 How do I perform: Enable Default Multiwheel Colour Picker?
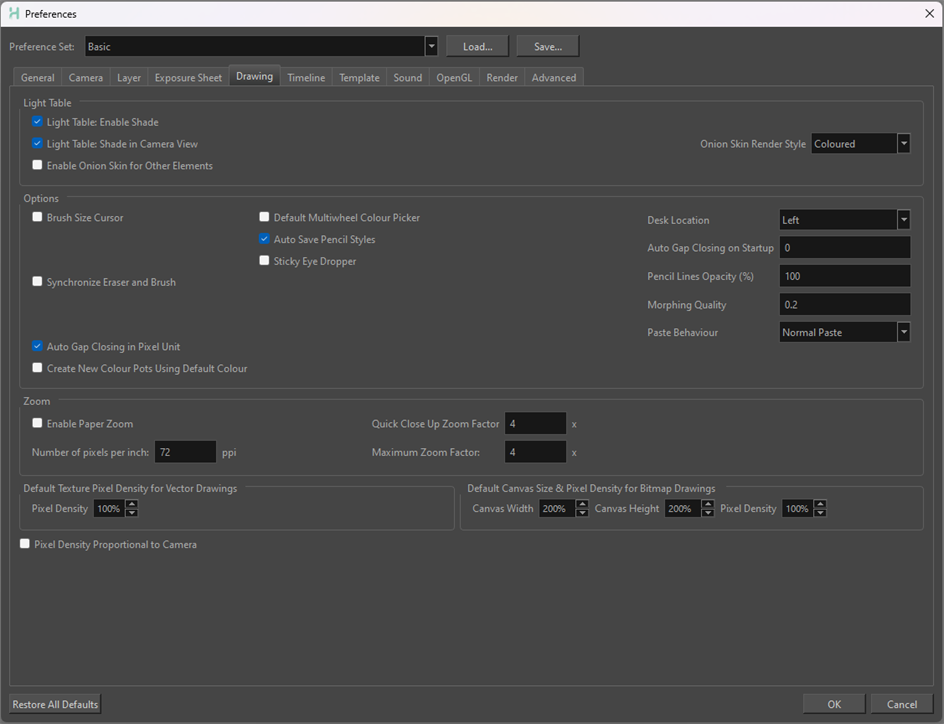point(264,217)
